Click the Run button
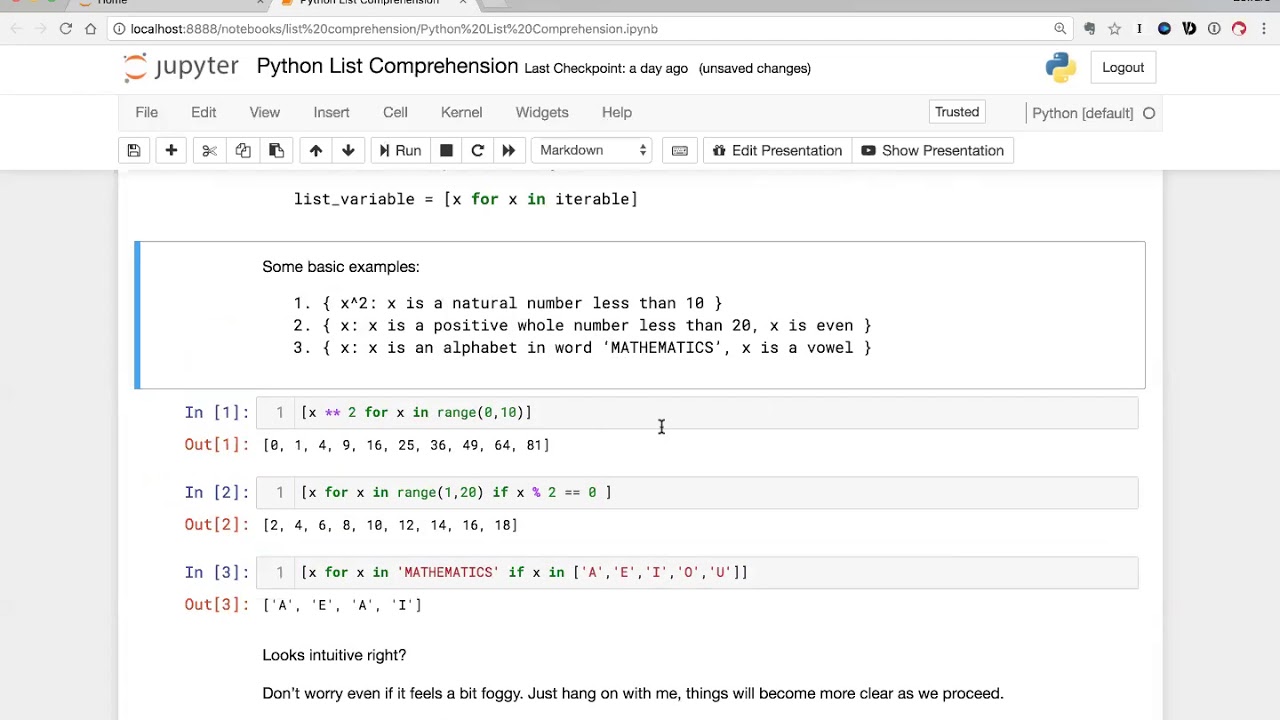The width and height of the screenshot is (1280, 720). (398, 150)
